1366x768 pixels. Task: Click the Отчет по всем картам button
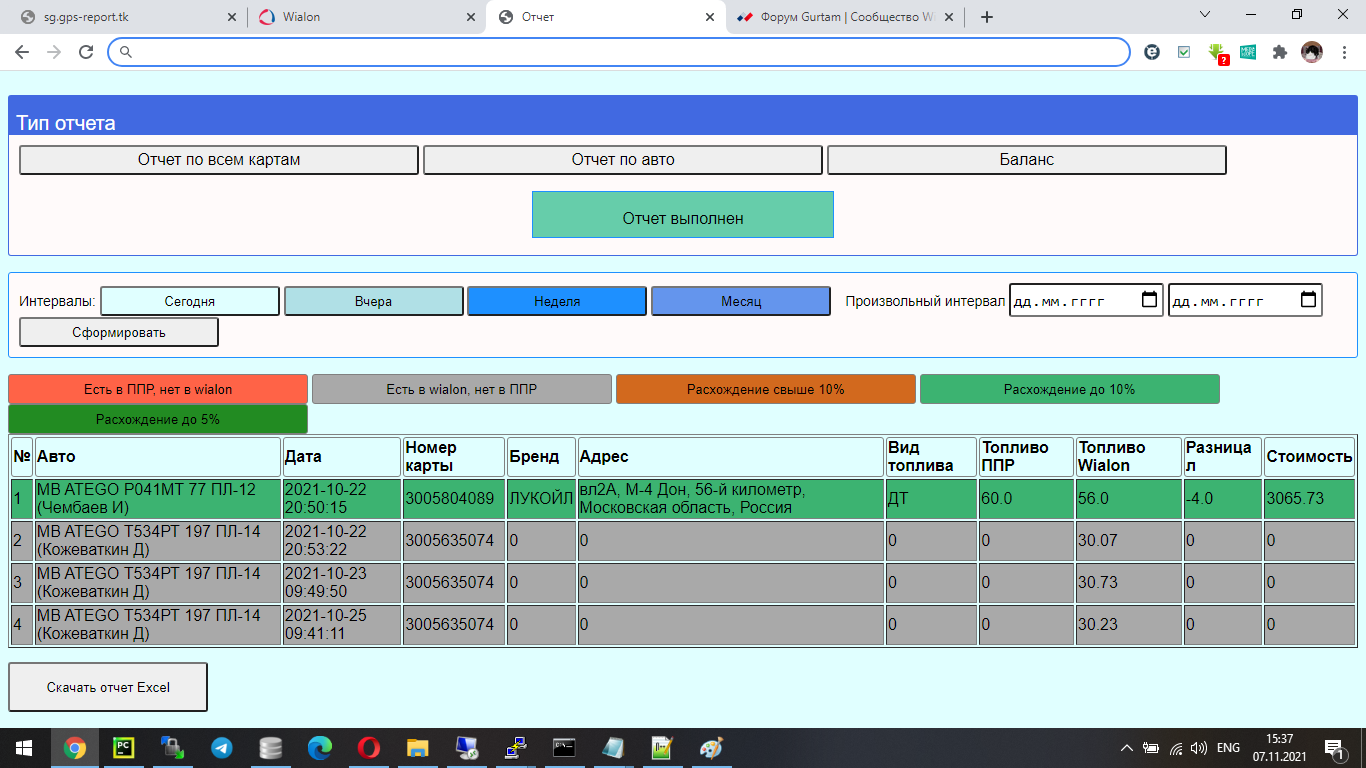click(219, 160)
